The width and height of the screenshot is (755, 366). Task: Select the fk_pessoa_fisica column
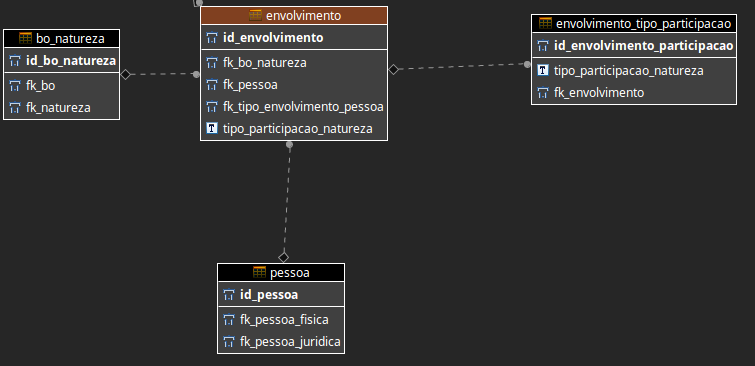[x=281, y=320]
